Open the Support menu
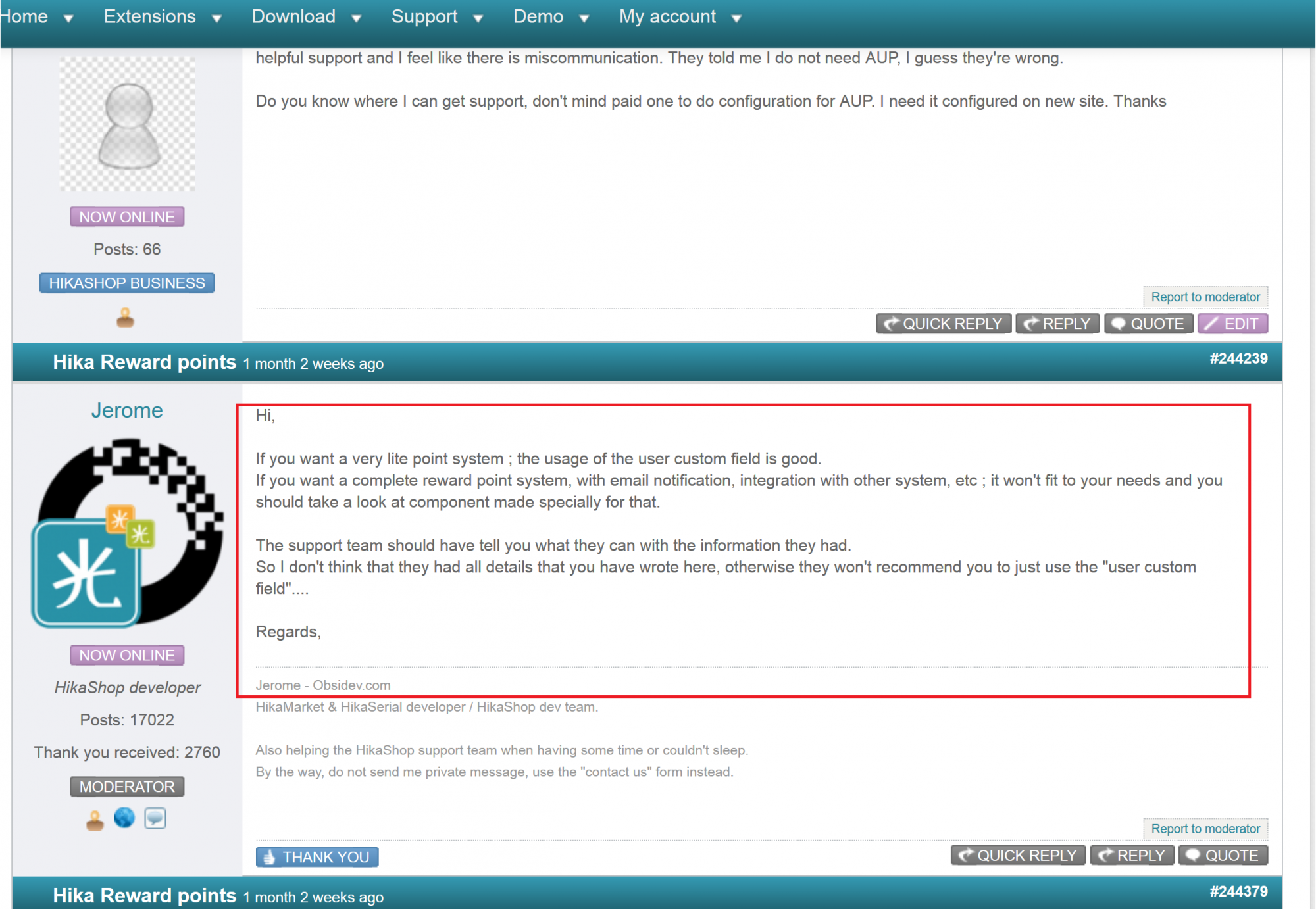 (424, 16)
